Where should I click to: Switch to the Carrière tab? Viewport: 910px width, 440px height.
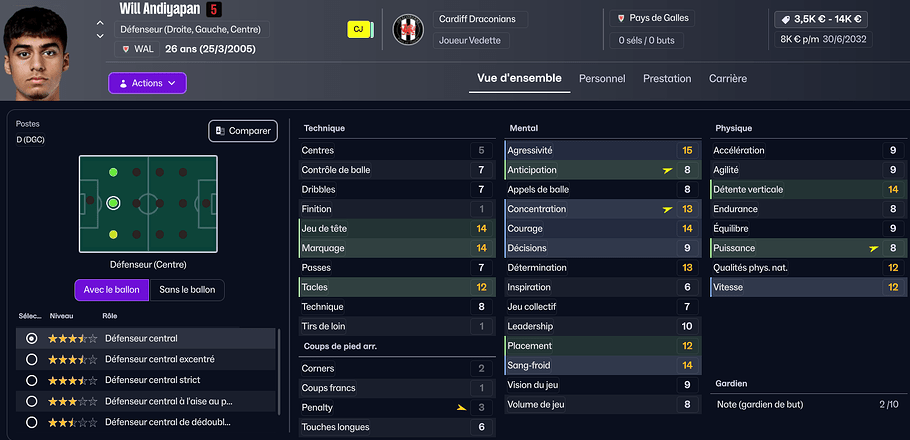coord(727,78)
